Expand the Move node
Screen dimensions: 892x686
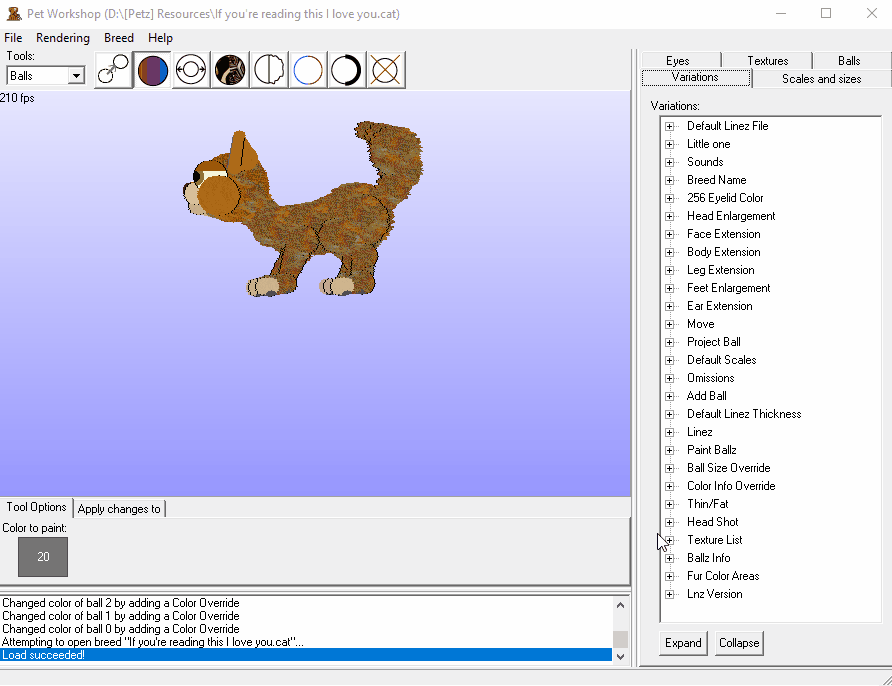(x=670, y=324)
